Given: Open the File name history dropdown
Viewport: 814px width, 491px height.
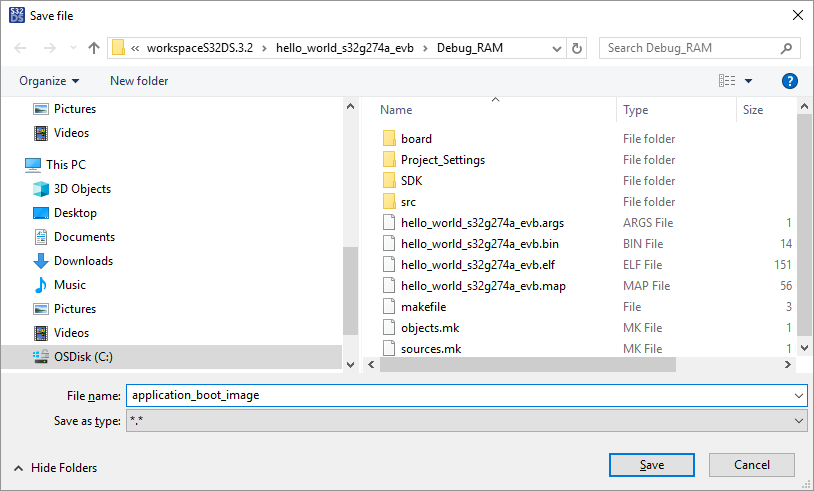Looking at the screenshot, I should [797, 395].
